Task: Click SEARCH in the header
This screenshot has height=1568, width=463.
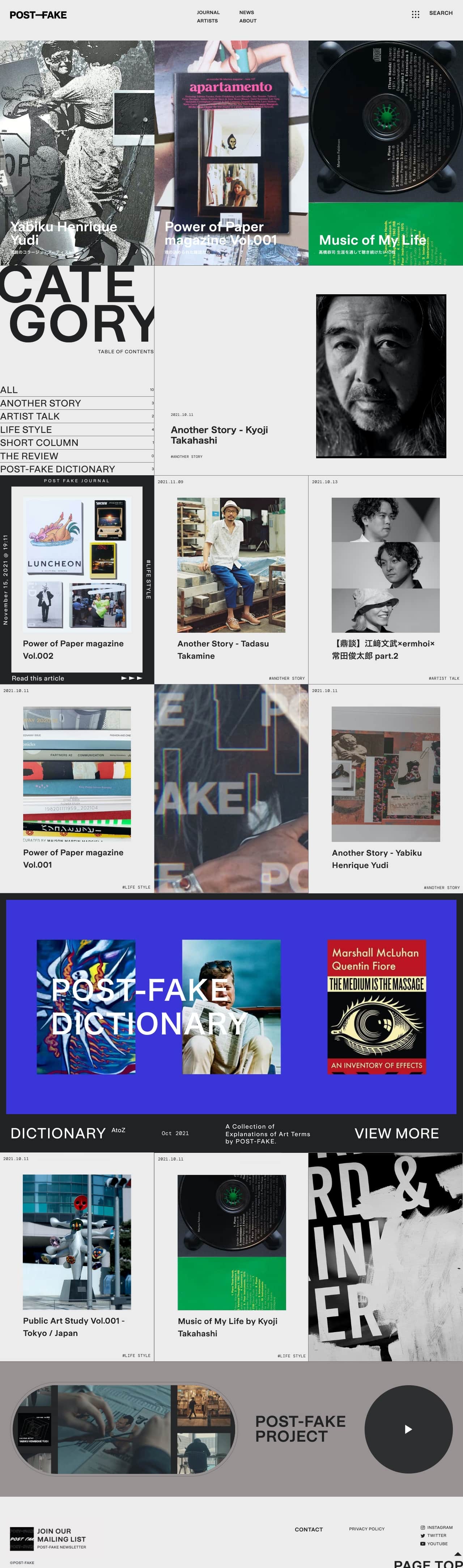Action: [x=441, y=13]
